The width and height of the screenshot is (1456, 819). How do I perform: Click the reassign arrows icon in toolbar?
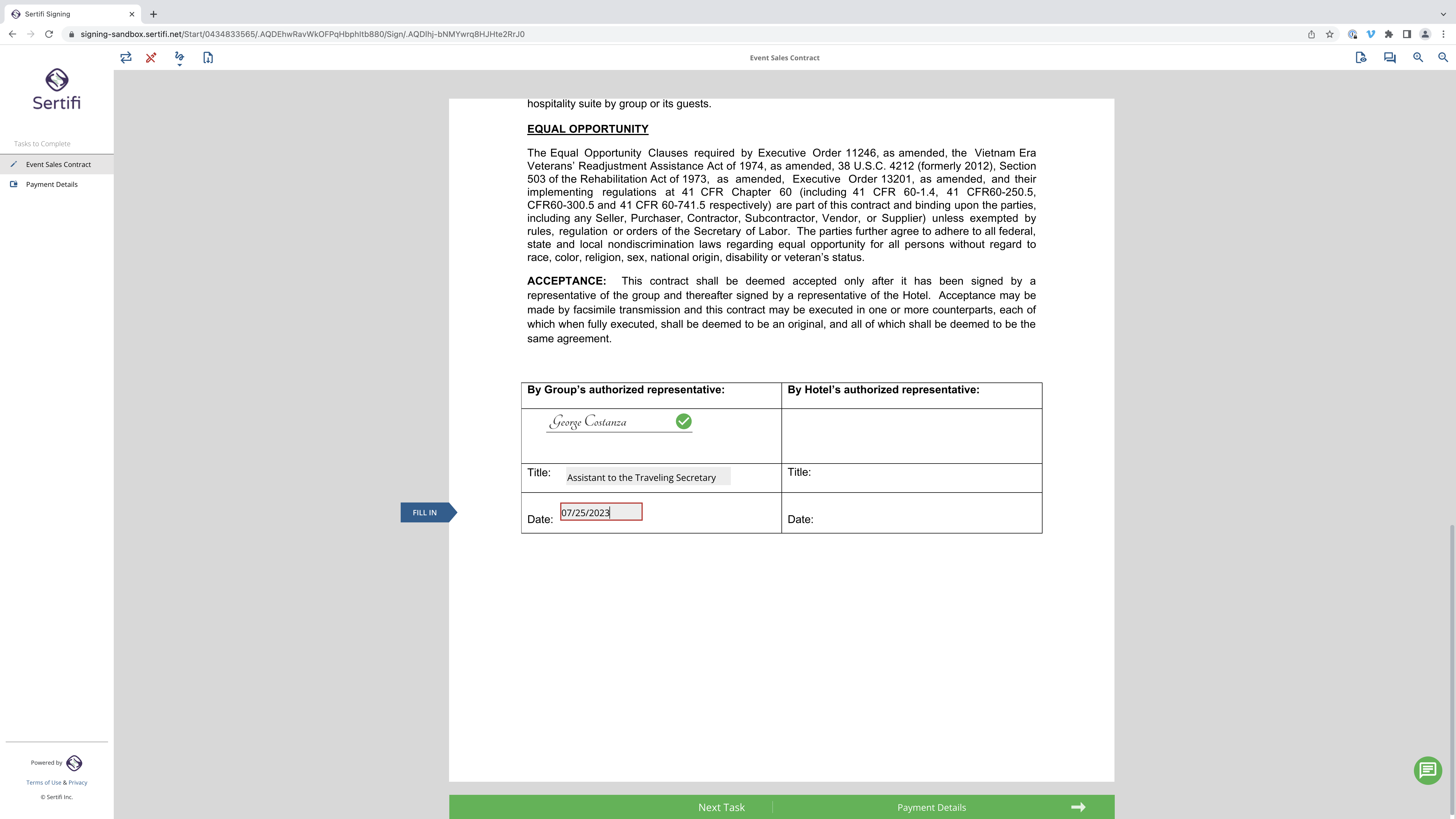tap(126, 58)
